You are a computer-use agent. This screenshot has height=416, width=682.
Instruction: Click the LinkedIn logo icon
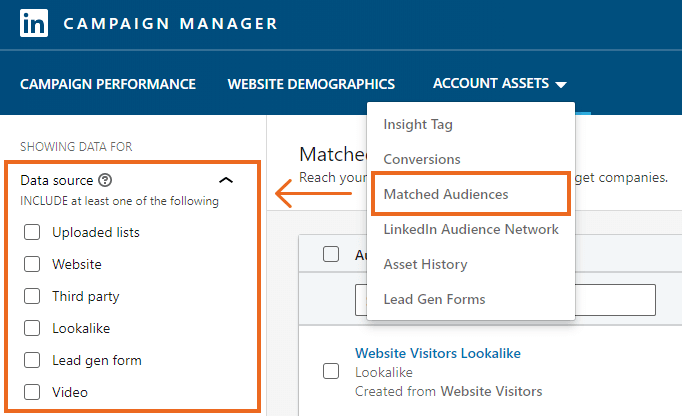[x=34, y=23]
